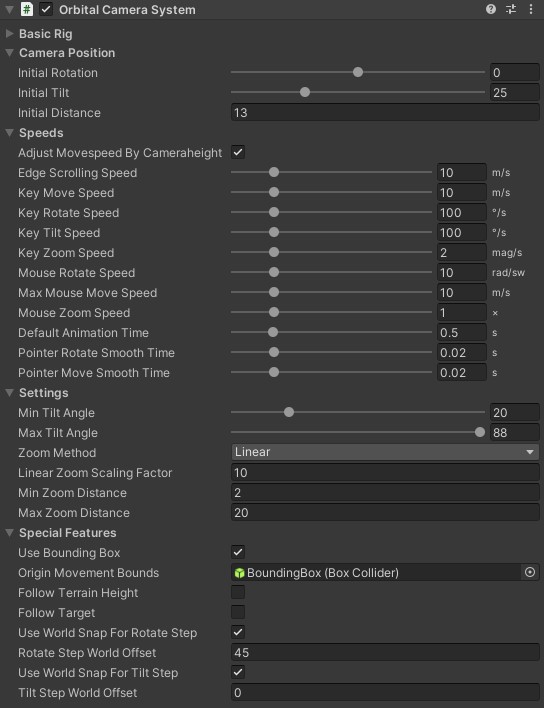
Task: Click the Key Zoom Speed value field
Action: (461, 252)
